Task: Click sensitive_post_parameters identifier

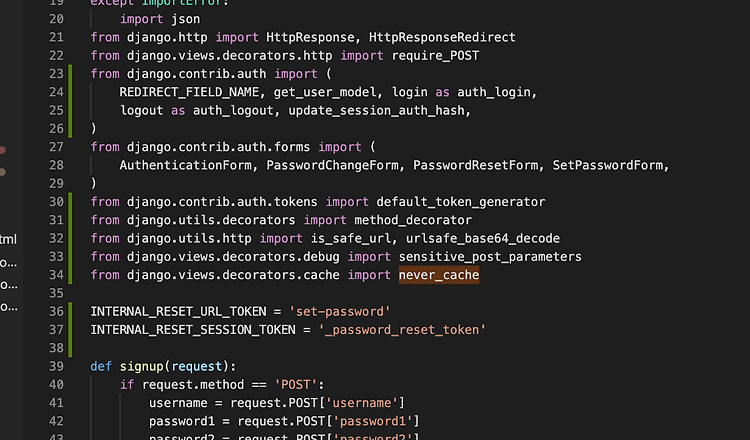Action: coord(490,257)
